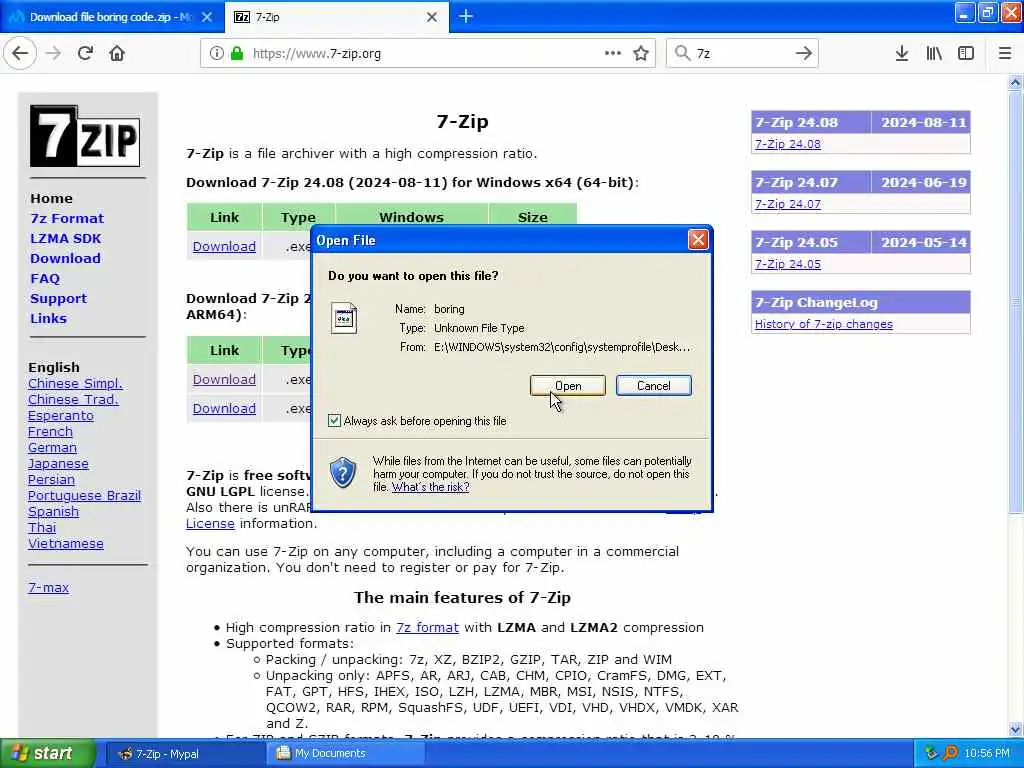Open the Support sidebar page
1024x768 pixels.
pos(58,298)
